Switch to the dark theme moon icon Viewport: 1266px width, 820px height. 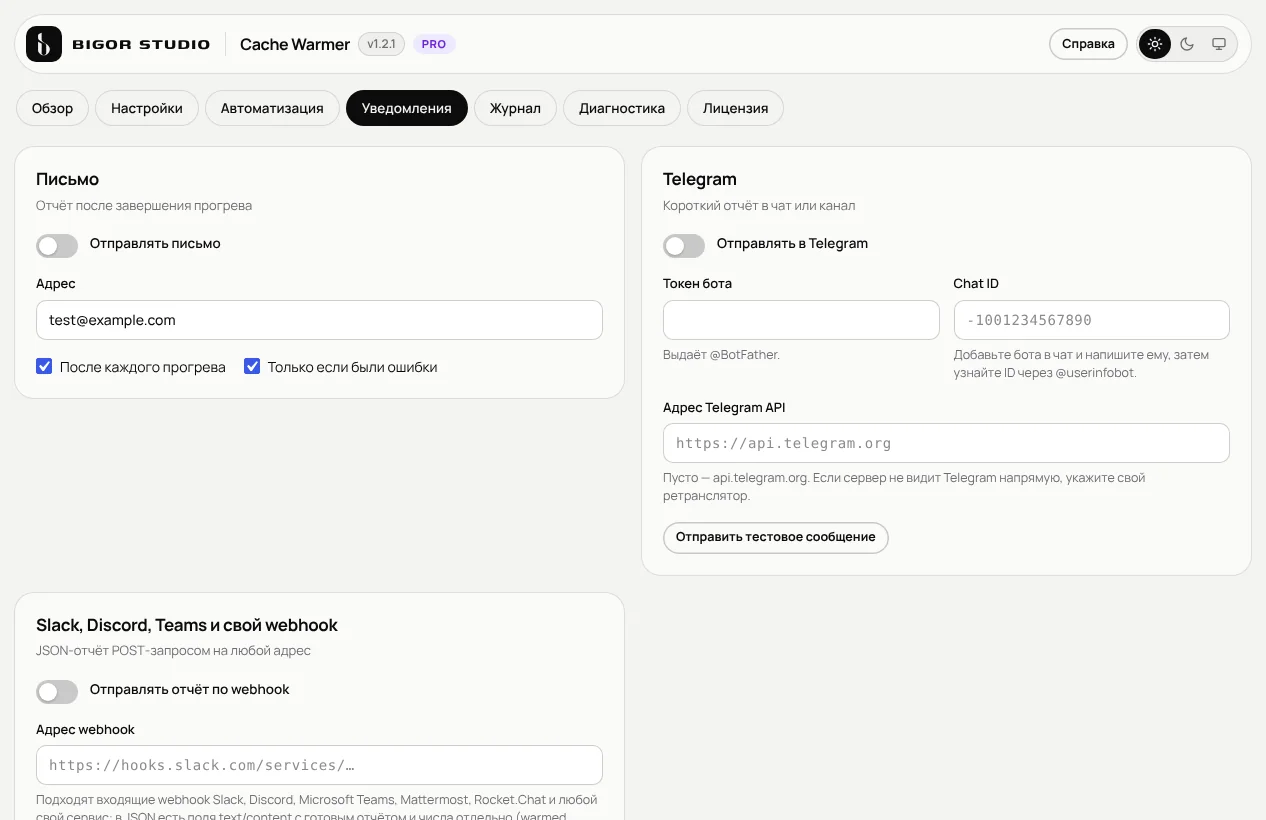coord(1187,44)
